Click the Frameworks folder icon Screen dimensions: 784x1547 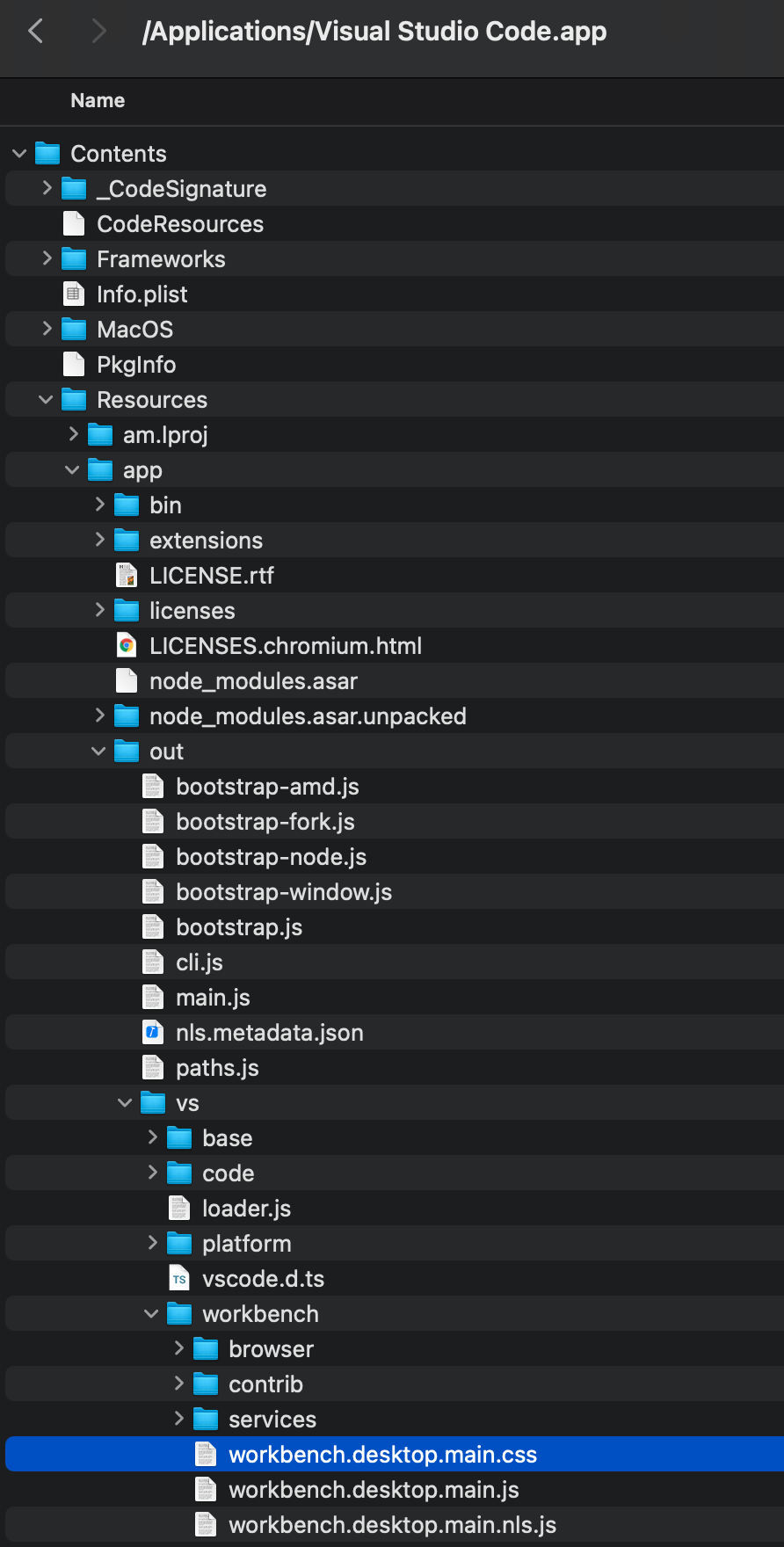pyautogui.click(x=74, y=259)
